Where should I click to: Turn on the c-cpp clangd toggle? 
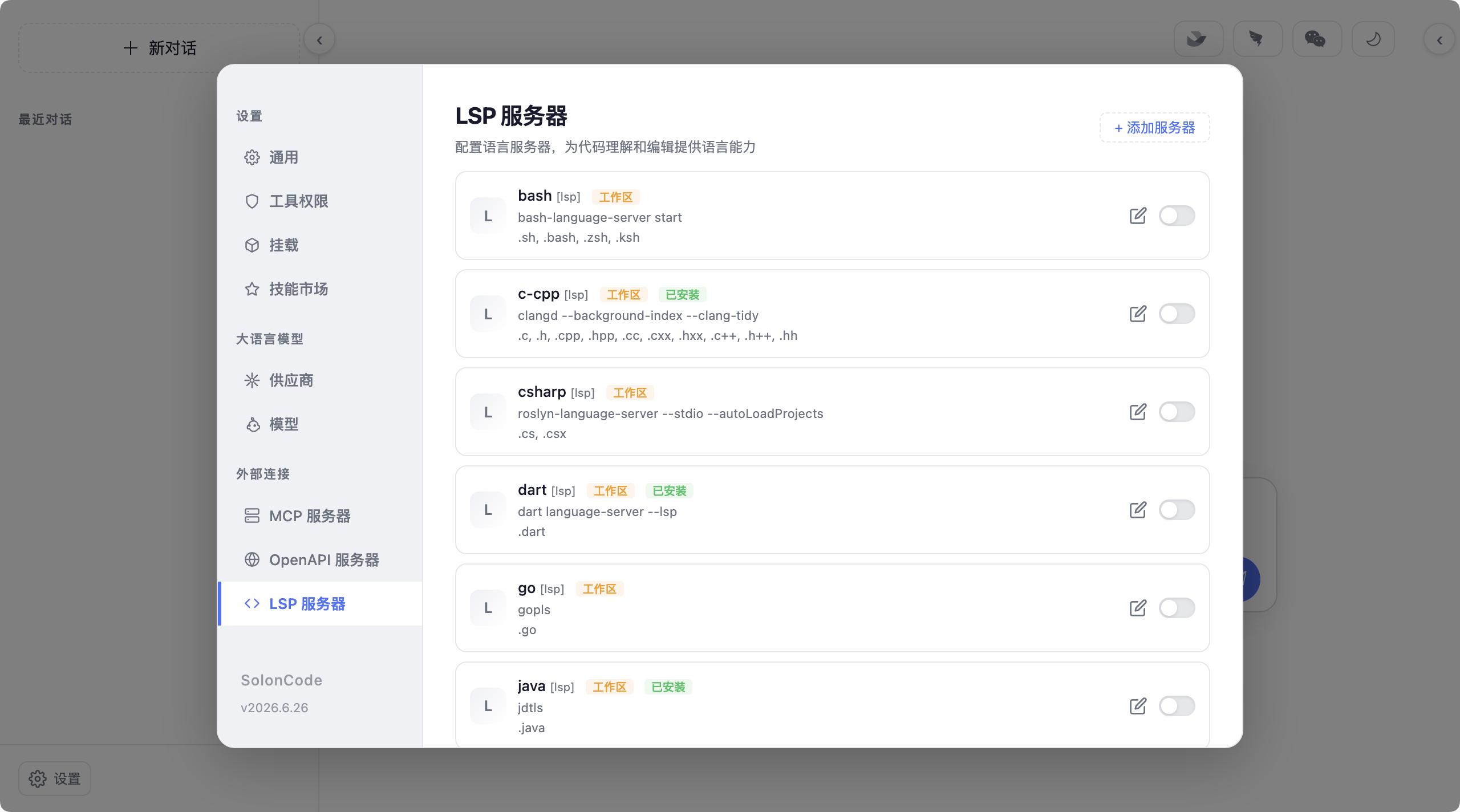[x=1177, y=314]
